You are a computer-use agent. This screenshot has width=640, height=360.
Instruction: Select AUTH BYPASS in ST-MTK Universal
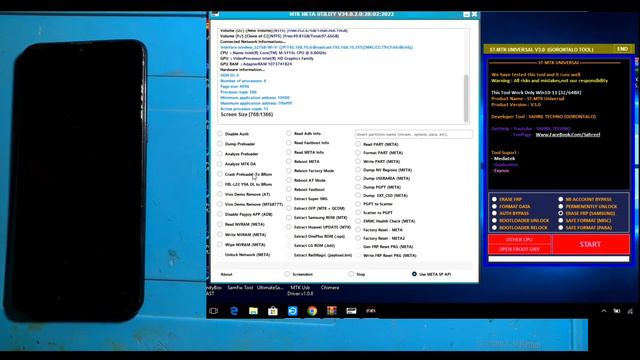[510, 213]
